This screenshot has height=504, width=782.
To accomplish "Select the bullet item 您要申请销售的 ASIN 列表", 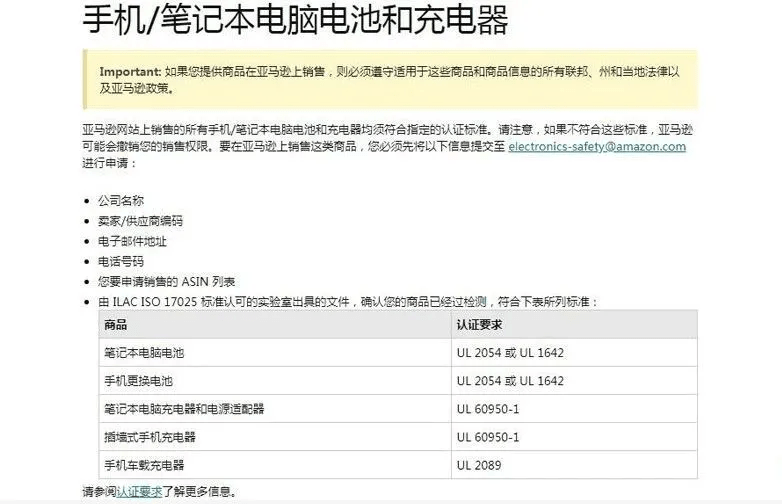I will pyautogui.click(x=166, y=282).
